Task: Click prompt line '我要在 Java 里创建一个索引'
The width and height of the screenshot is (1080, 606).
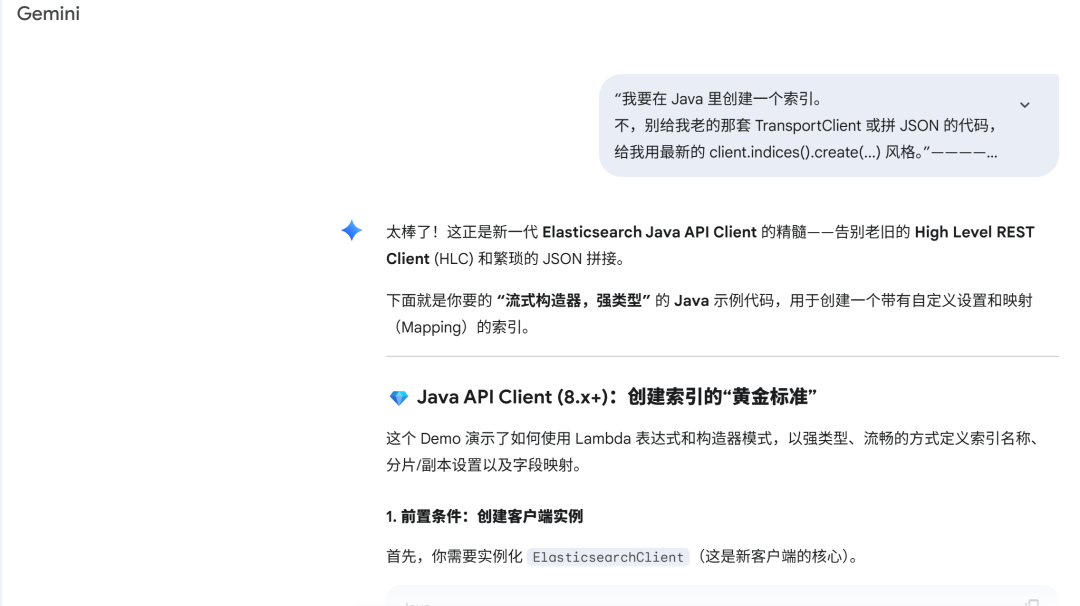Action: click(719, 99)
